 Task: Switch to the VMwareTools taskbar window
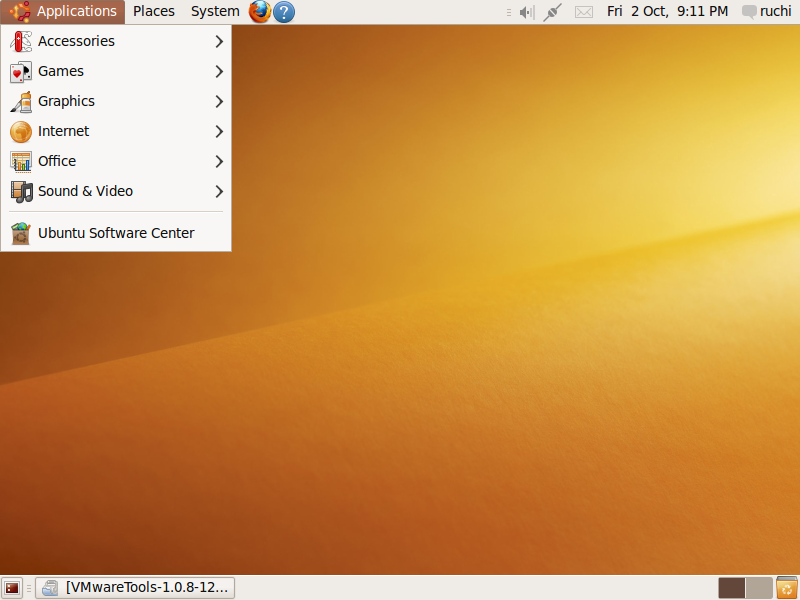(135, 588)
